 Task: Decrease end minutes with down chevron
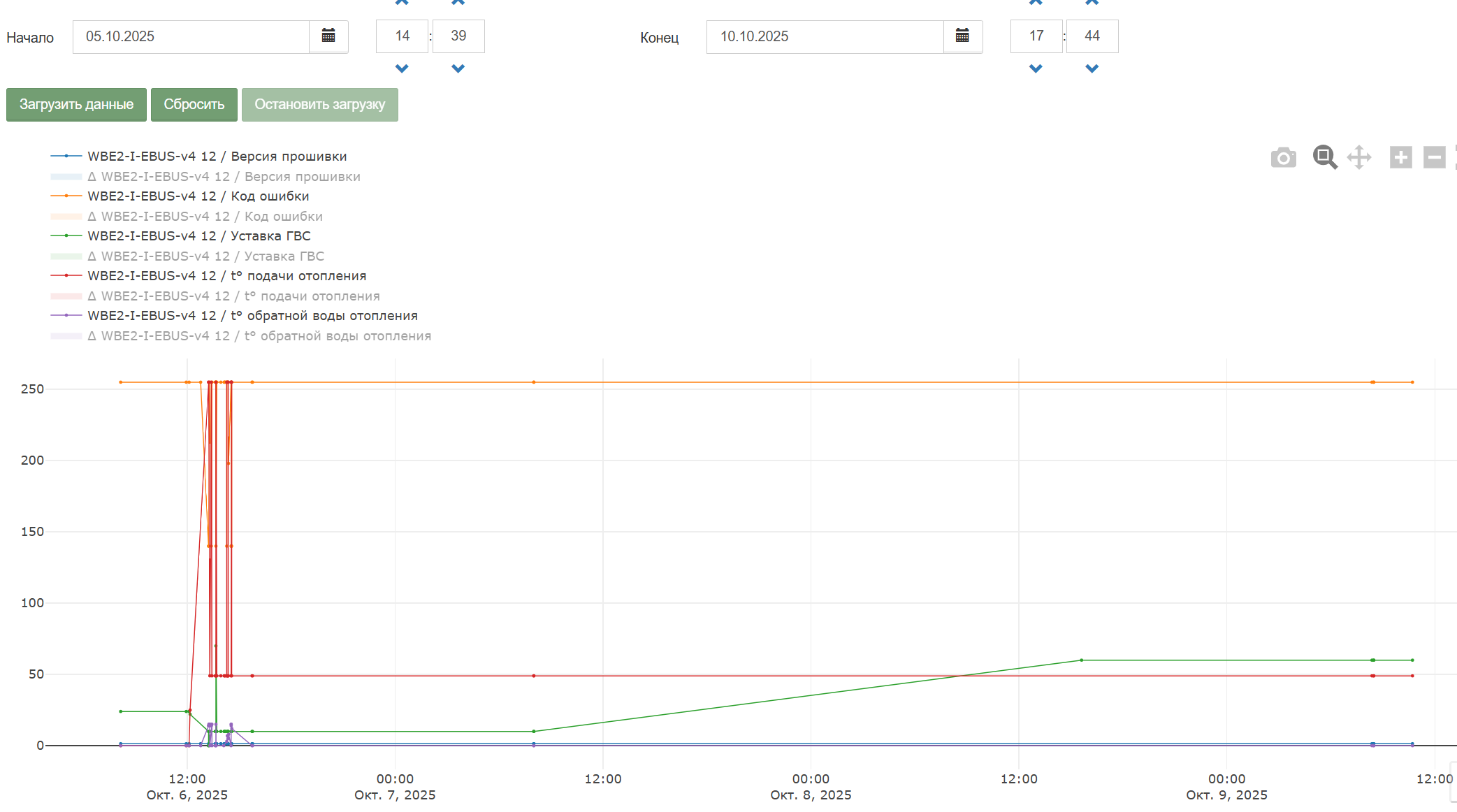[x=1092, y=68]
